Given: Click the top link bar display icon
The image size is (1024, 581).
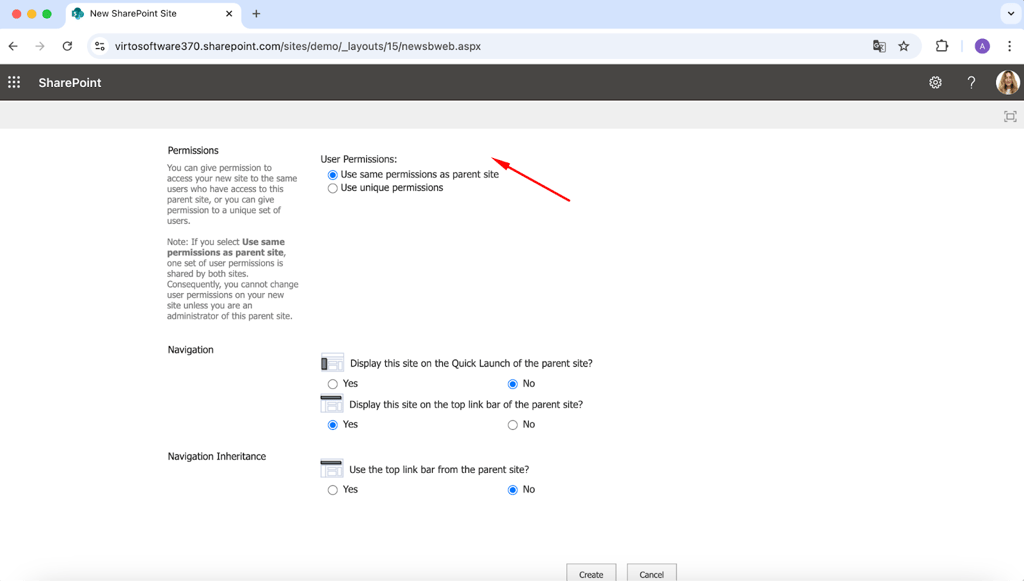Looking at the screenshot, I should (x=332, y=404).
